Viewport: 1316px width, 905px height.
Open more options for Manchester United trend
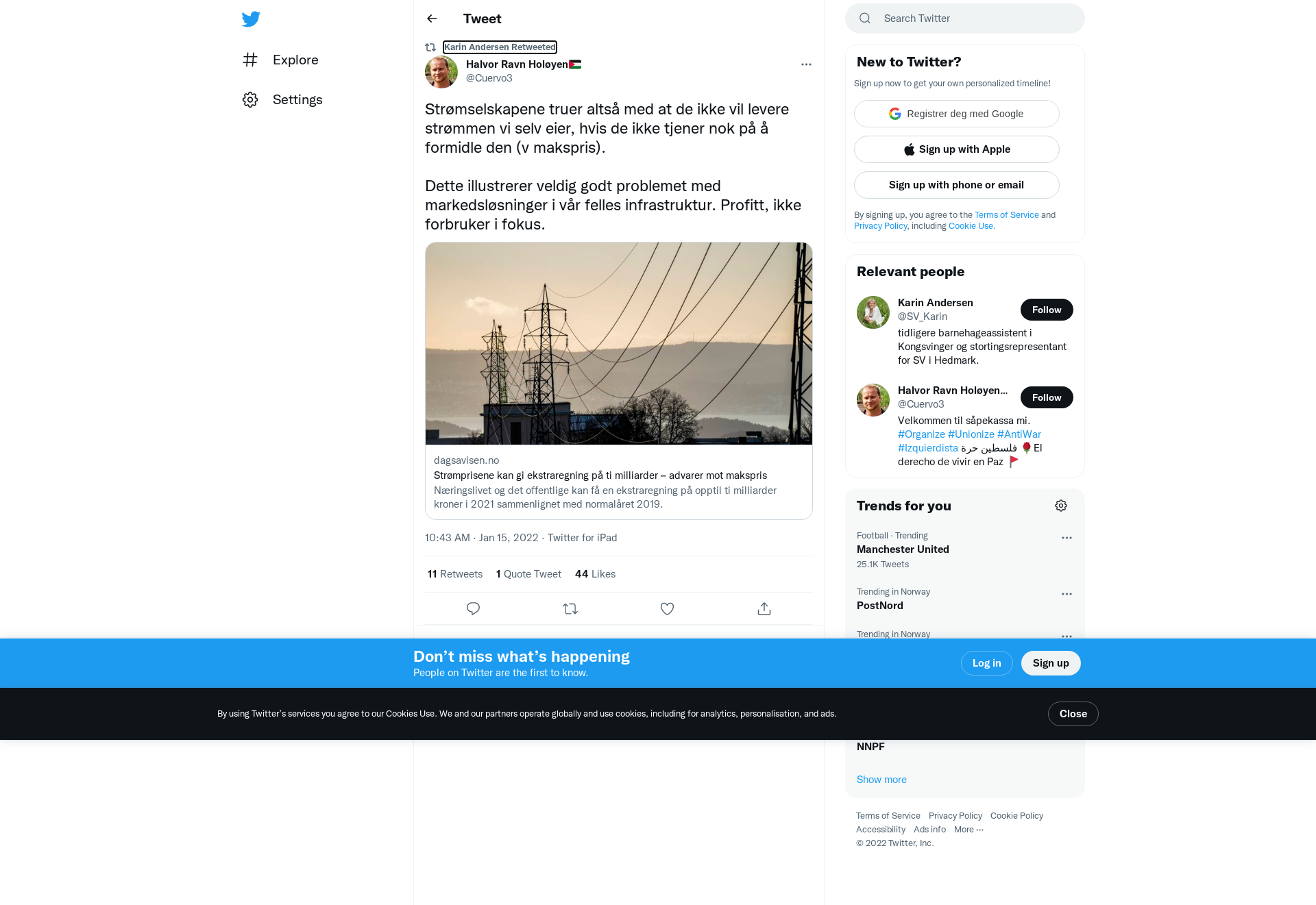coord(1067,538)
